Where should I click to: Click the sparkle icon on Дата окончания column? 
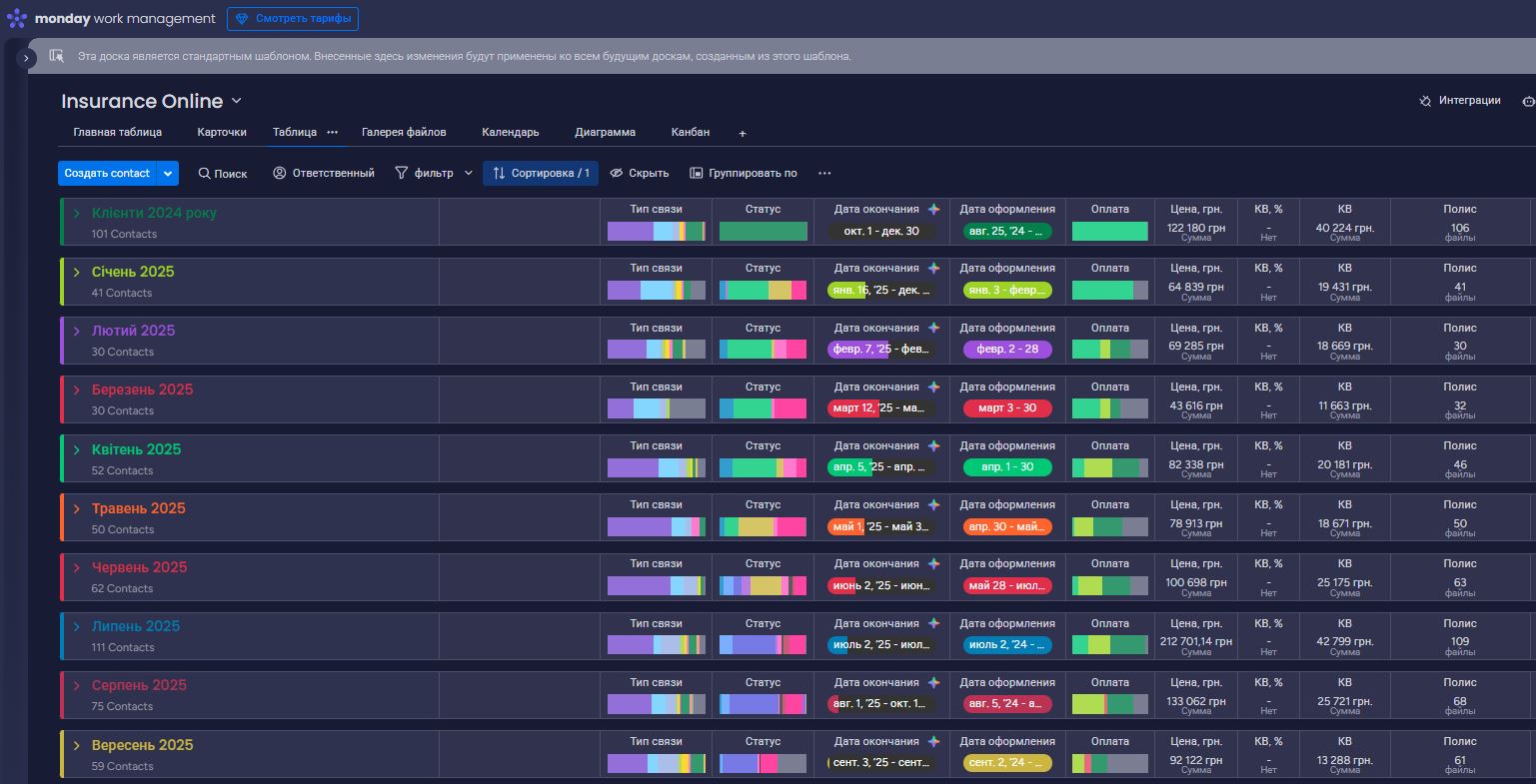click(x=932, y=208)
